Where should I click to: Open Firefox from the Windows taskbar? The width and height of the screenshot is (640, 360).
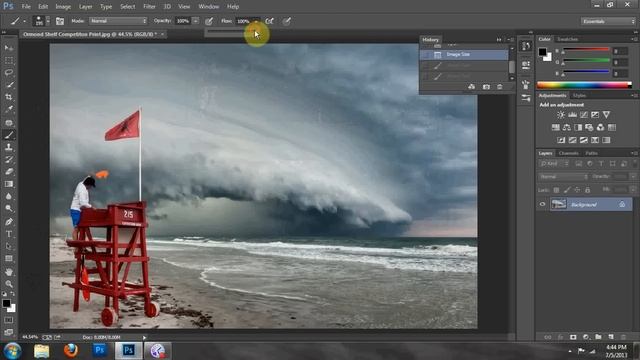coord(71,351)
